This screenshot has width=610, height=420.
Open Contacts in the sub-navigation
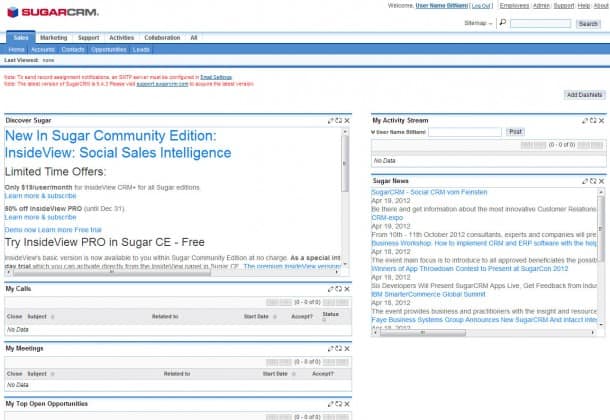[x=73, y=50]
